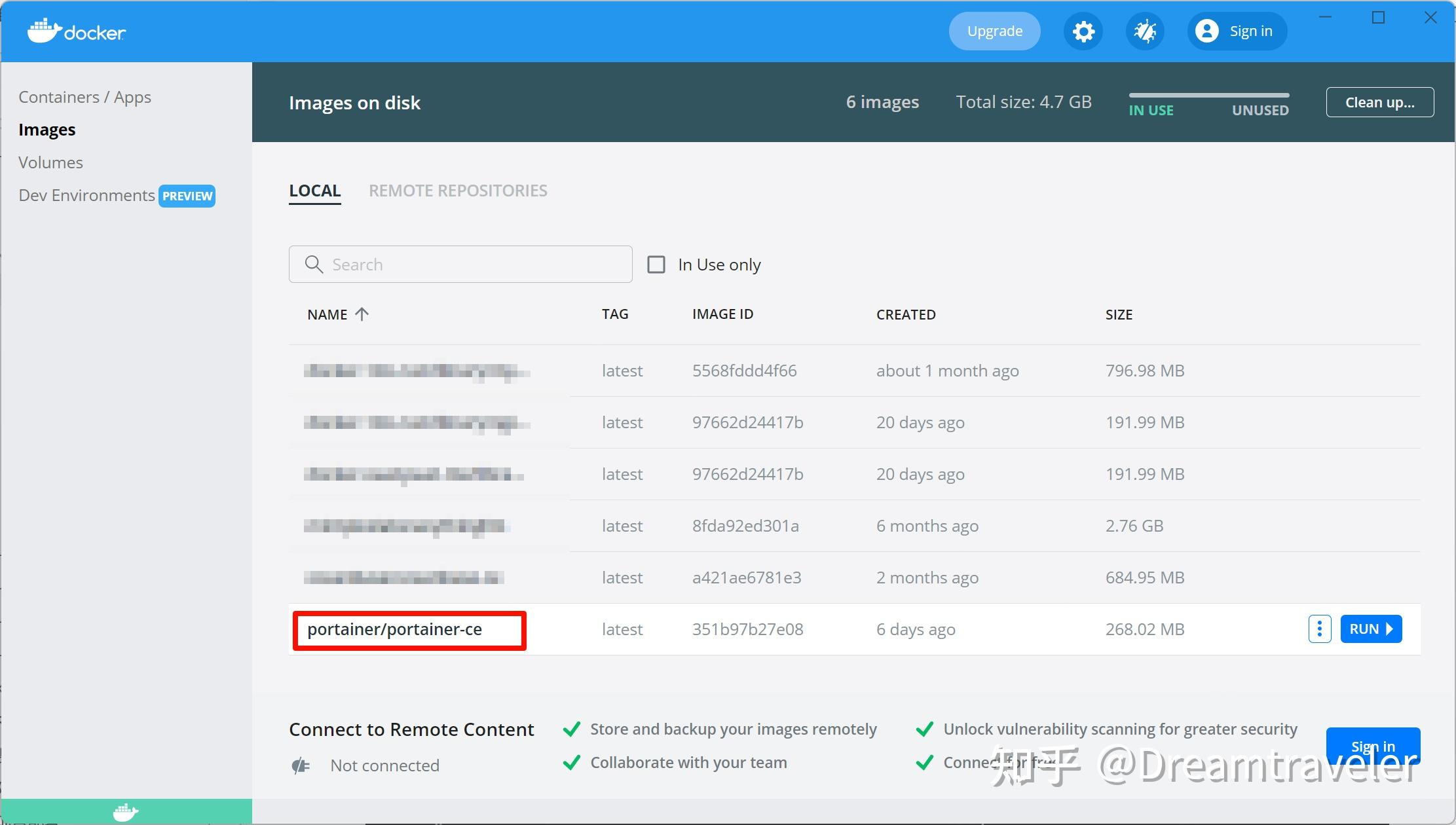Open the search magnifier in Images
Screen dimensions: 1456x825
(x=314, y=264)
